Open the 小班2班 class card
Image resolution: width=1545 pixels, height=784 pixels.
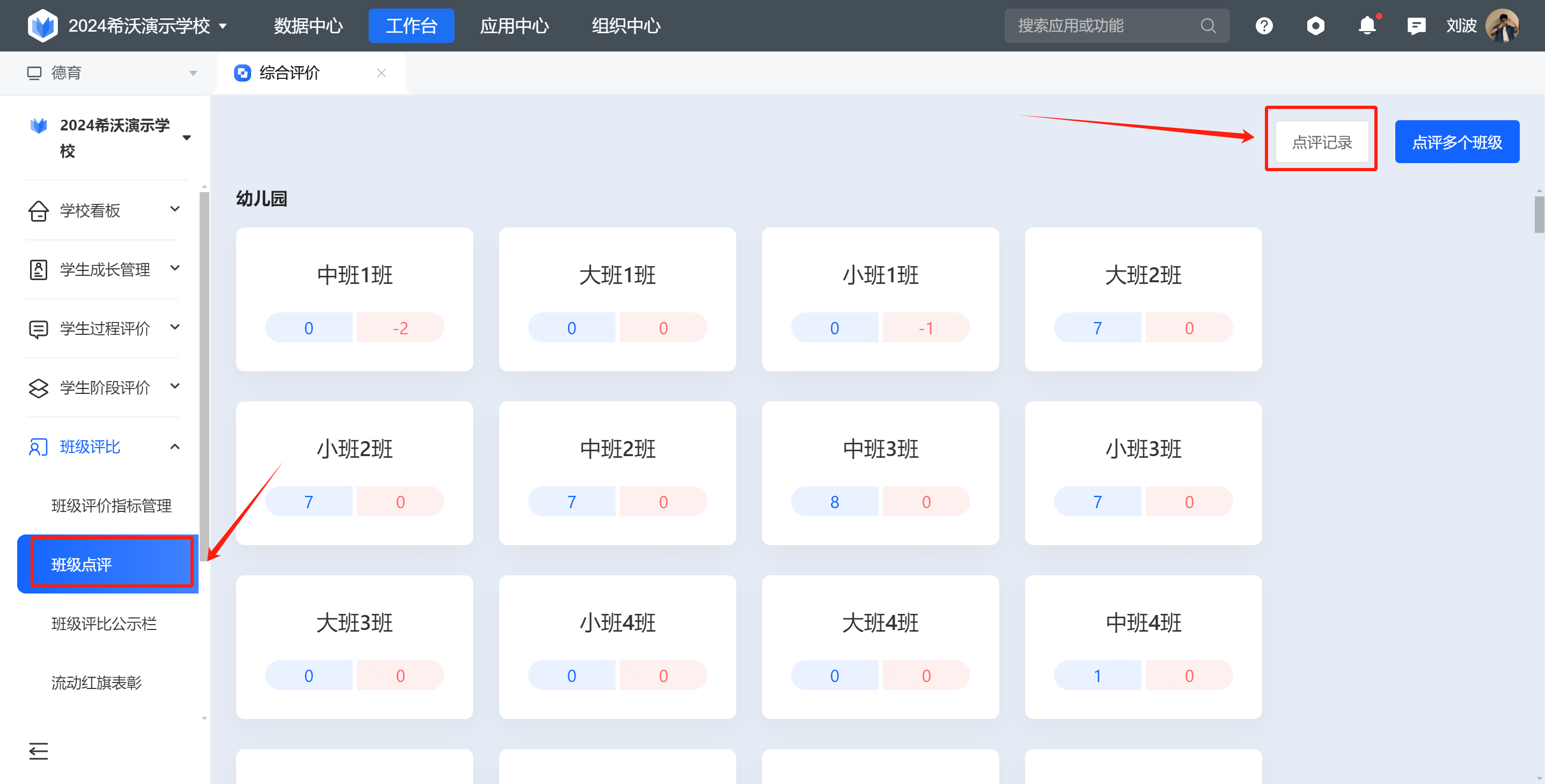tap(355, 473)
